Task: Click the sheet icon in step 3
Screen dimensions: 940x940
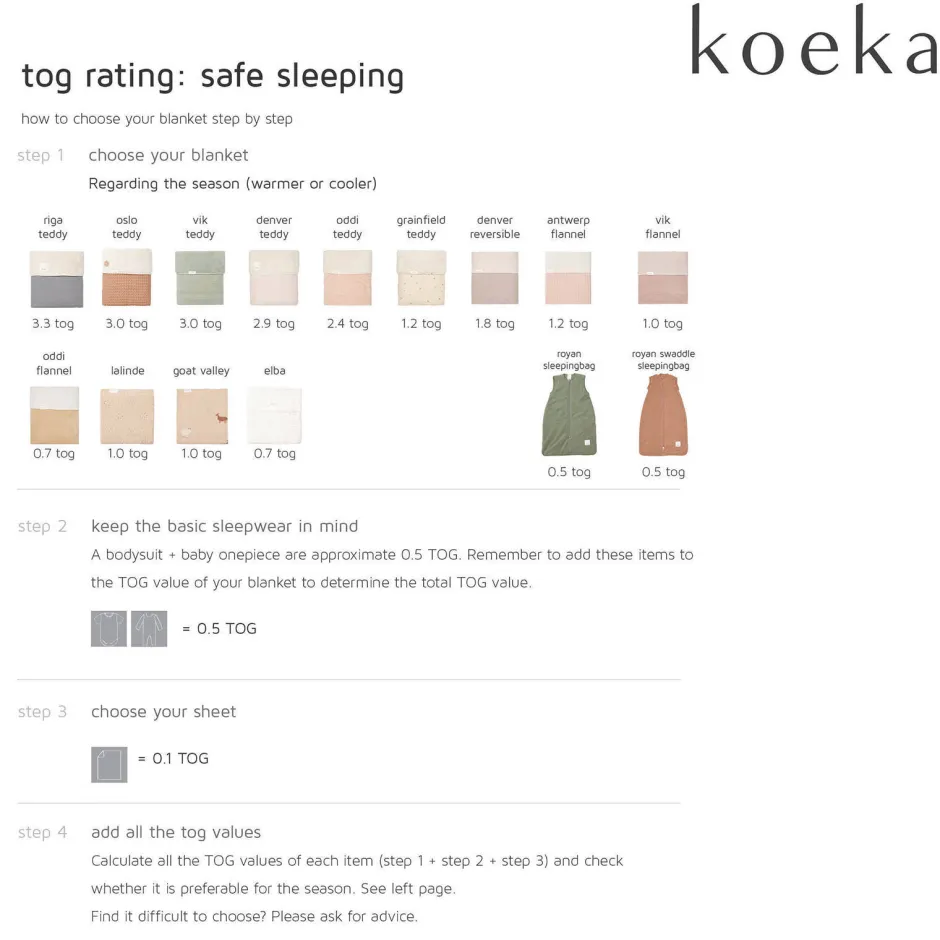Action: (x=109, y=764)
